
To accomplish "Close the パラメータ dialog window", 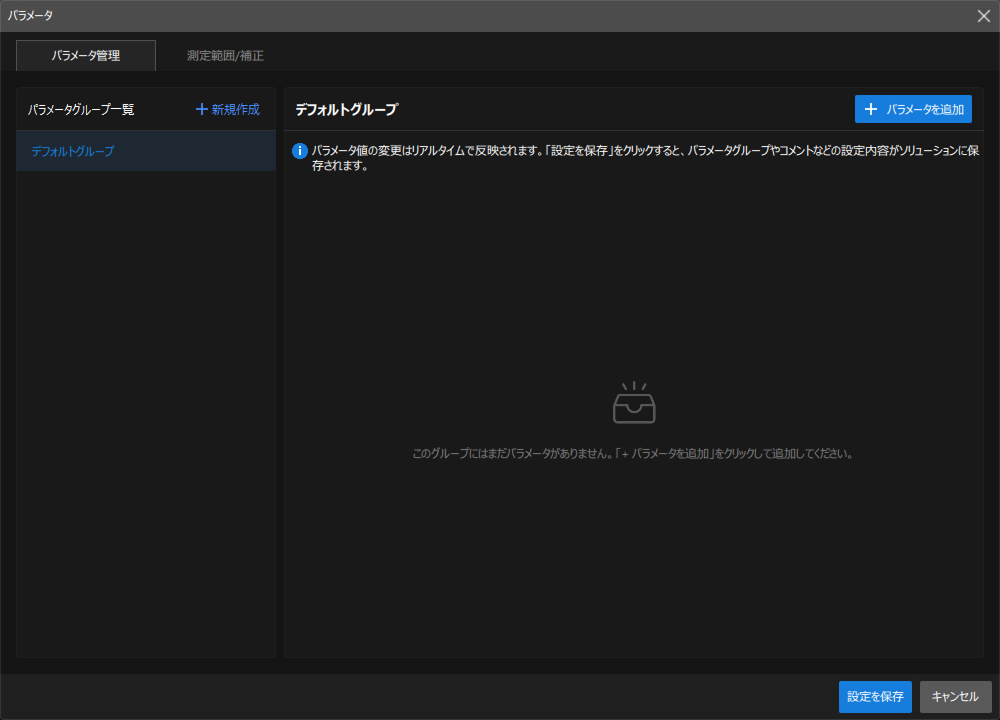I will click(x=984, y=16).
